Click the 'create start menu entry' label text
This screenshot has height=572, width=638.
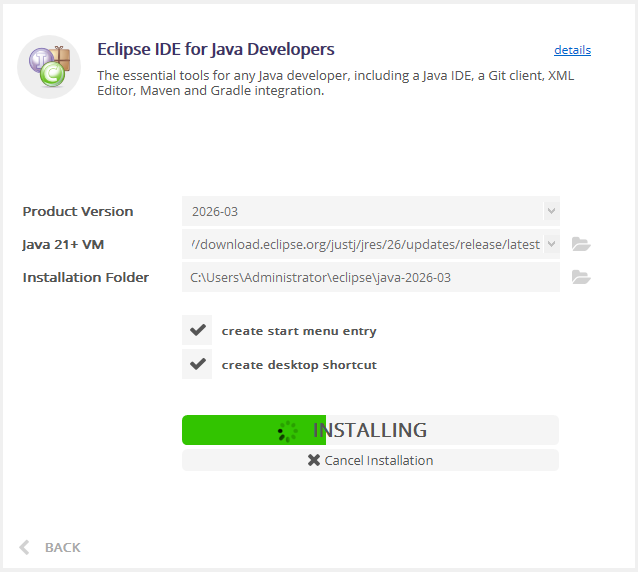click(x=299, y=331)
